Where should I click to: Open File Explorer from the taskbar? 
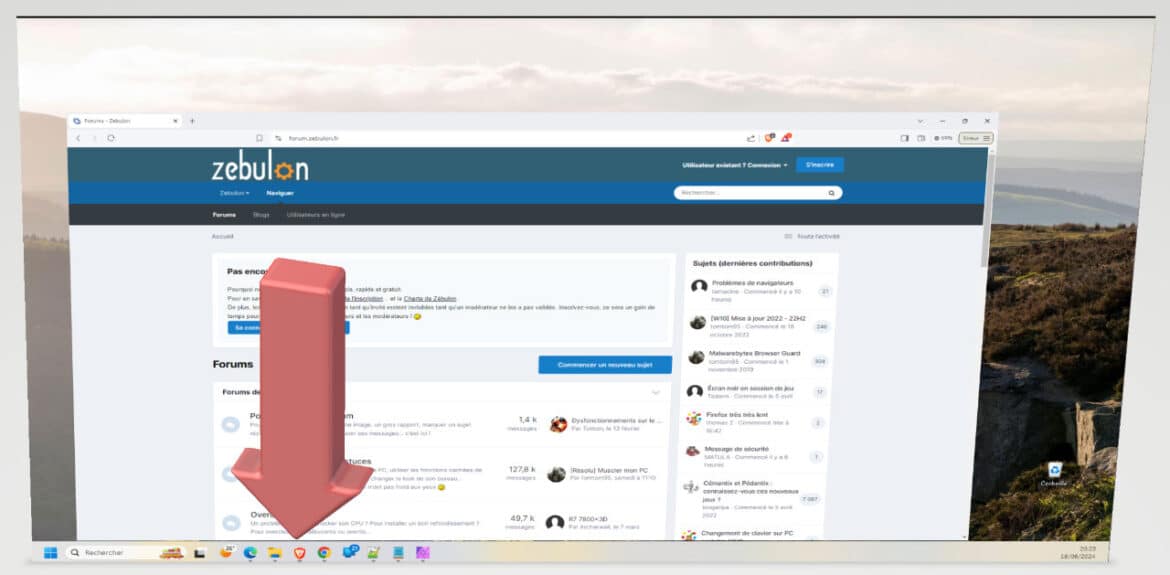(274, 552)
